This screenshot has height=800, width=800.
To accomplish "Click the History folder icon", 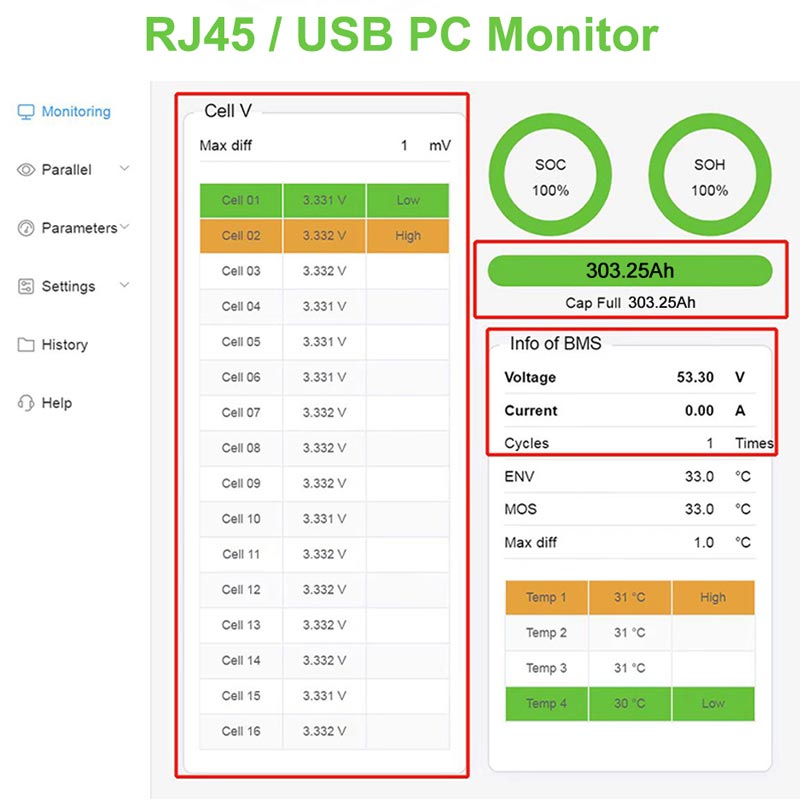I will point(26,344).
